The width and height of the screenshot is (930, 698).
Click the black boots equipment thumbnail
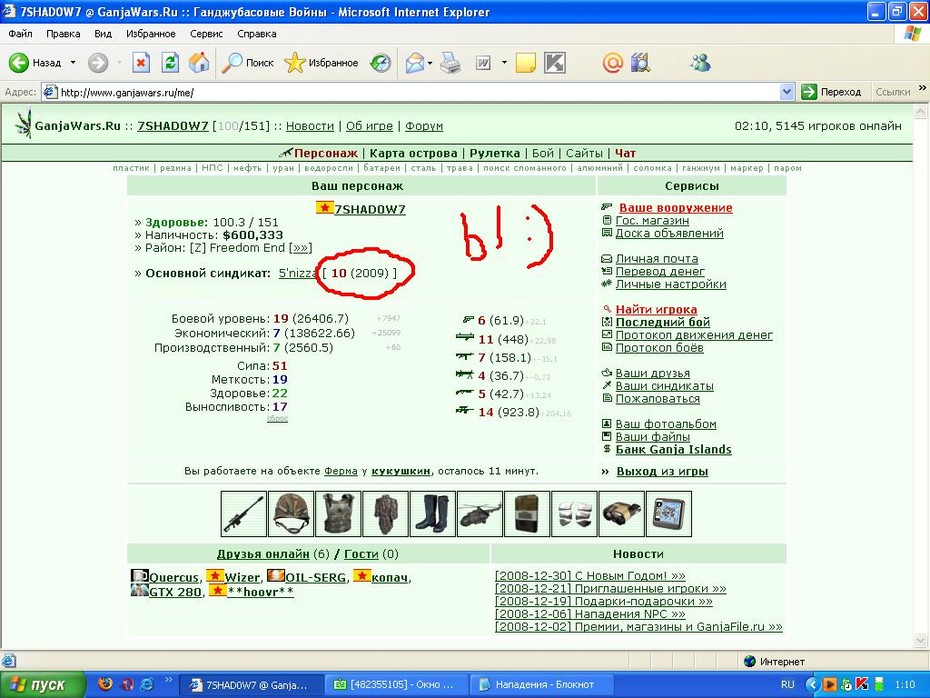coord(432,514)
